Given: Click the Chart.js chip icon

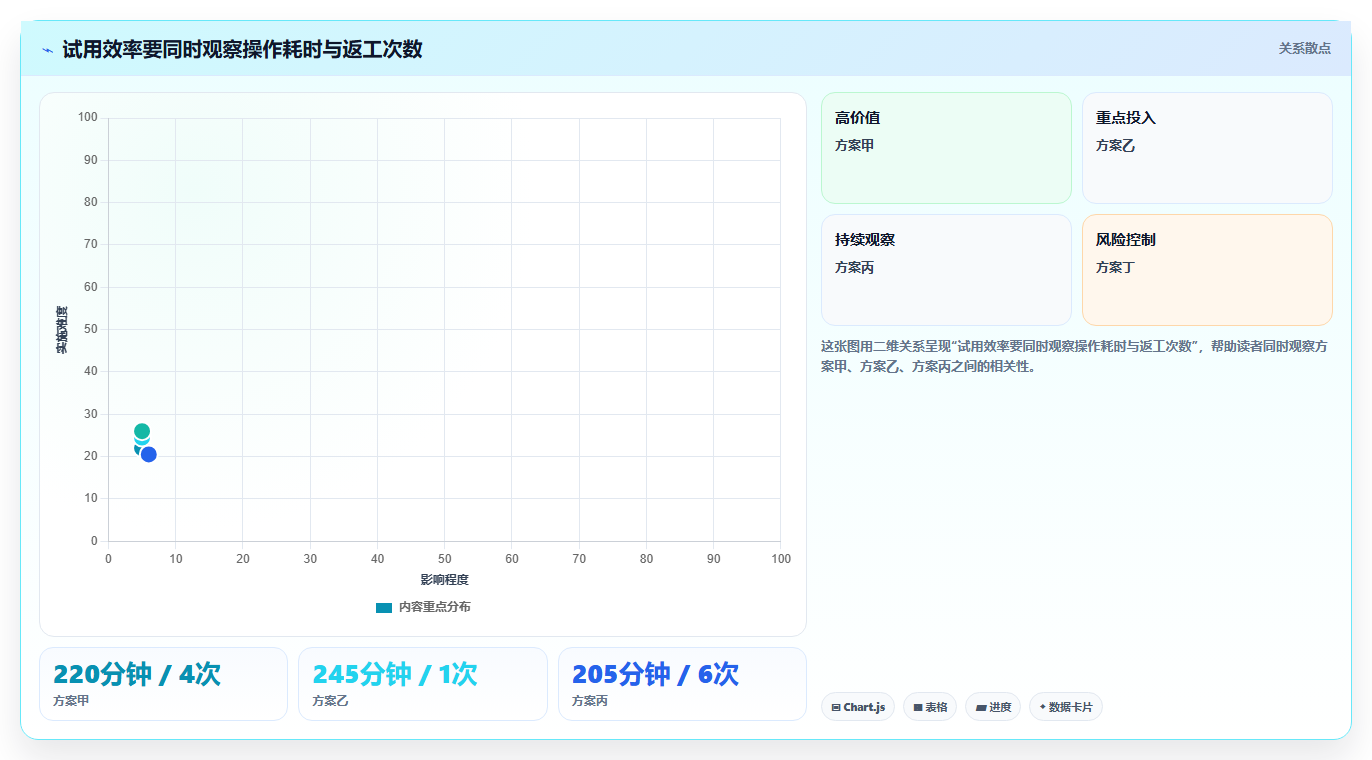Looking at the screenshot, I should click(x=836, y=707).
